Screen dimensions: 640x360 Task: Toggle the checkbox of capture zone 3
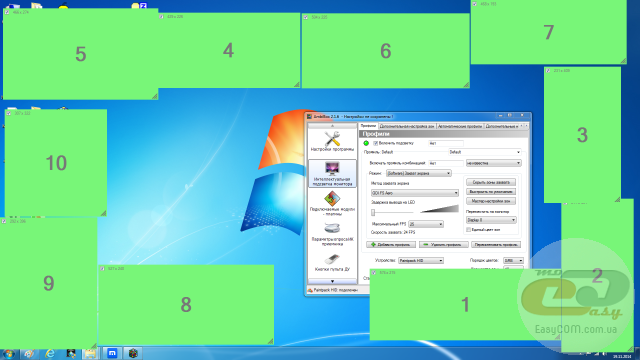pyautogui.click(x=548, y=71)
